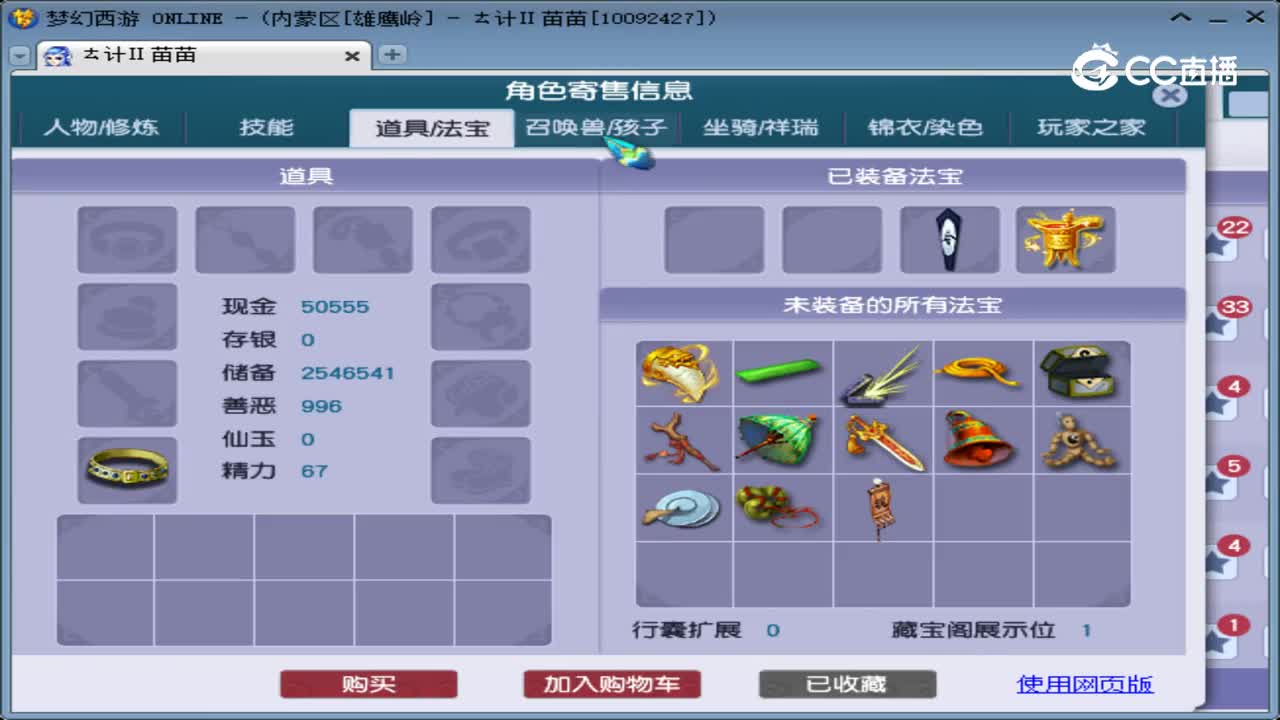Click the 已收藏 button
Image resolution: width=1280 pixels, height=720 pixels.
pyautogui.click(x=847, y=684)
